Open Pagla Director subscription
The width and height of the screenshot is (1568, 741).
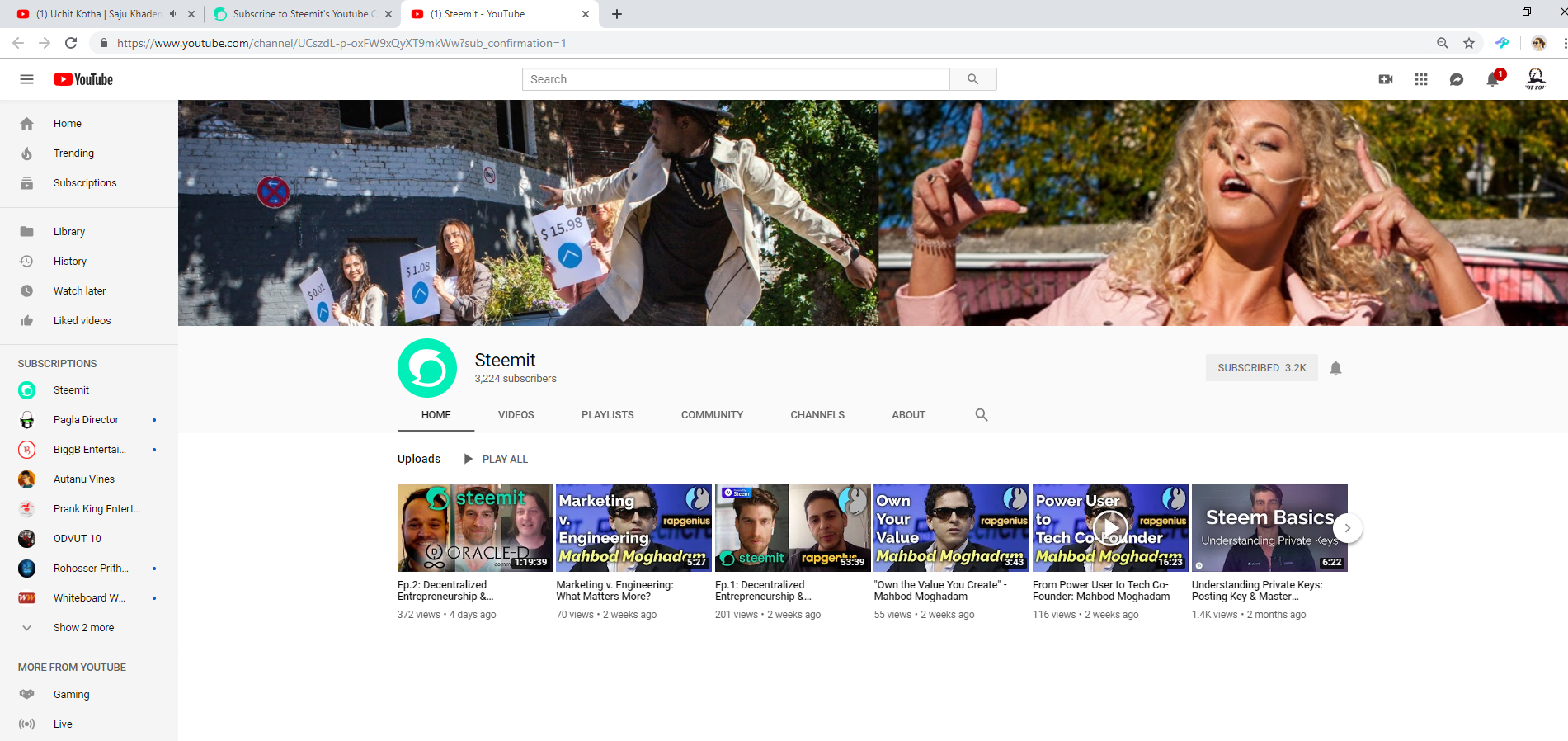(89, 420)
